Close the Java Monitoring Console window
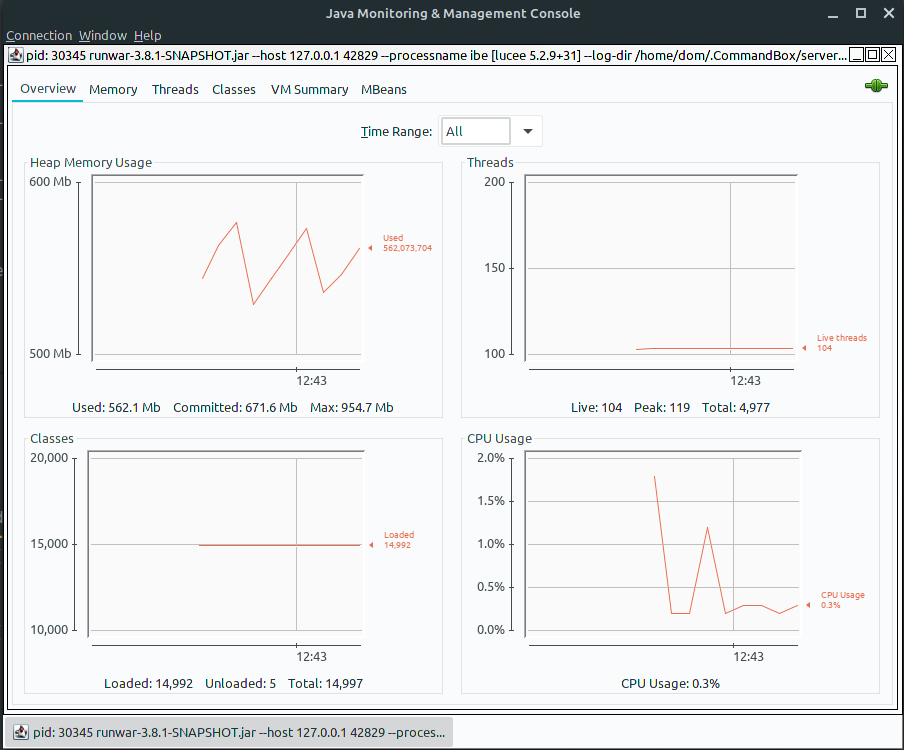The width and height of the screenshot is (904, 750). pos(889,13)
